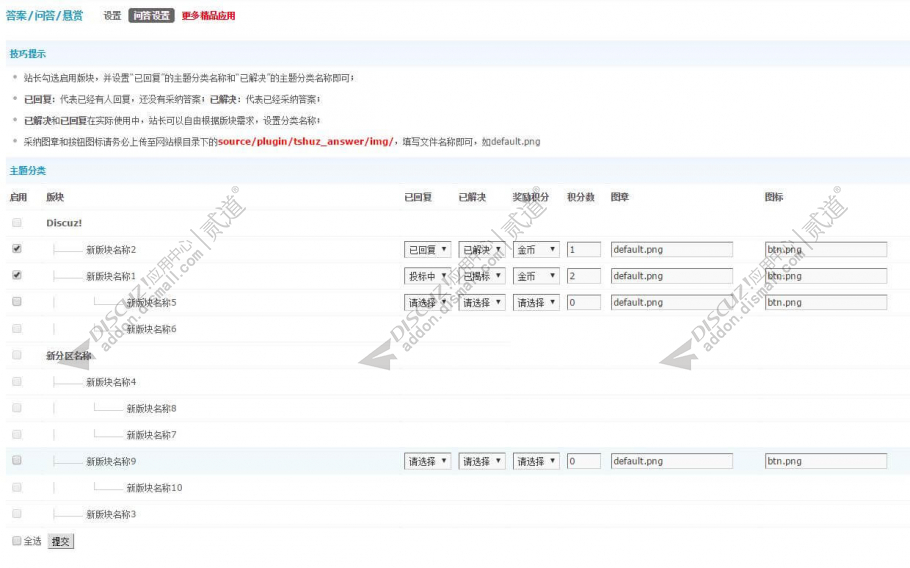Open the 已揭标 dropdown for 新版块名称1
This screenshot has width=910, height=568.
point(482,276)
